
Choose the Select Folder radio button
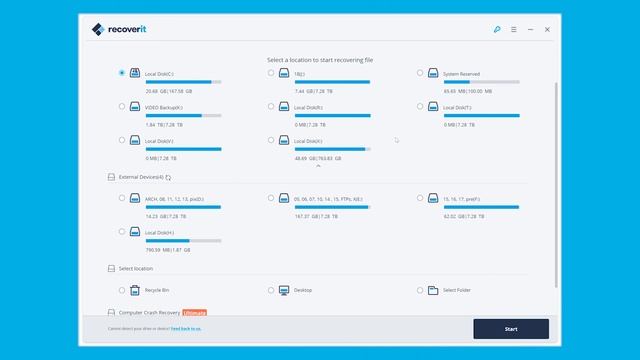[x=420, y=290]
